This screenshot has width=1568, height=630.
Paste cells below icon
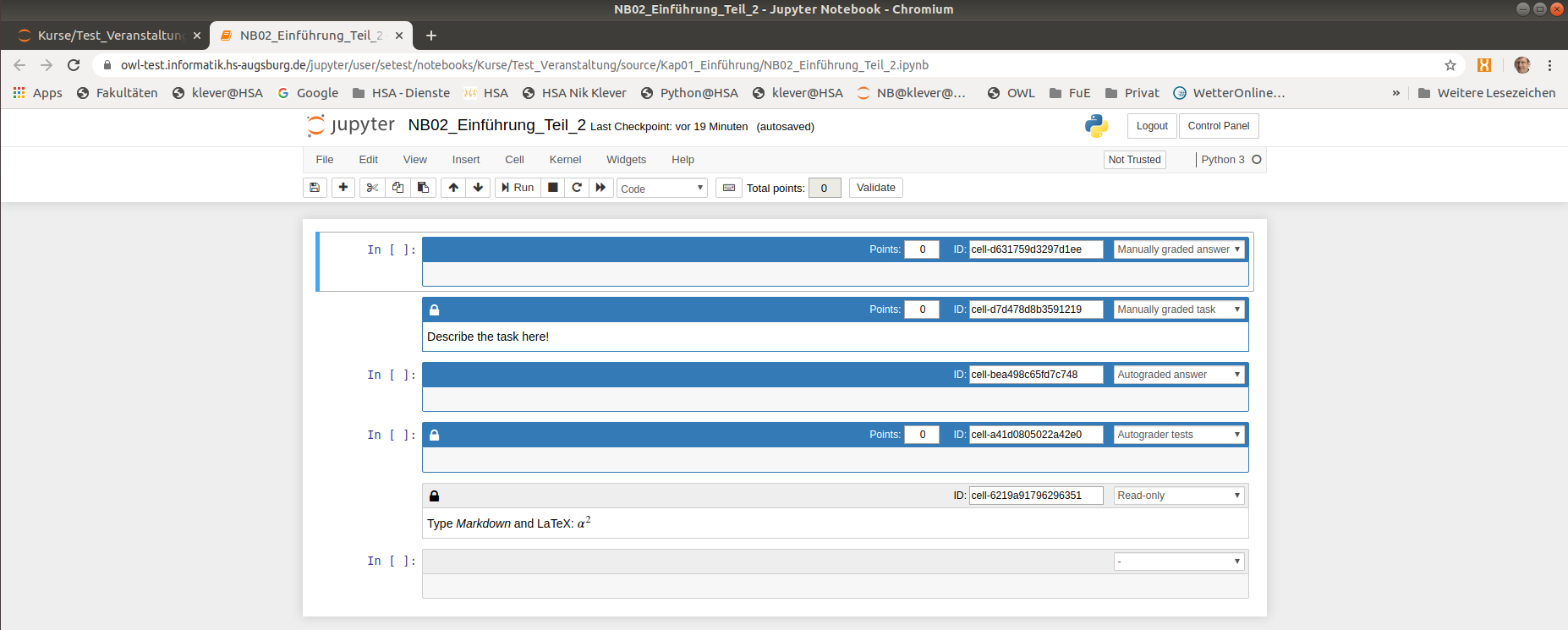[423, 188]
